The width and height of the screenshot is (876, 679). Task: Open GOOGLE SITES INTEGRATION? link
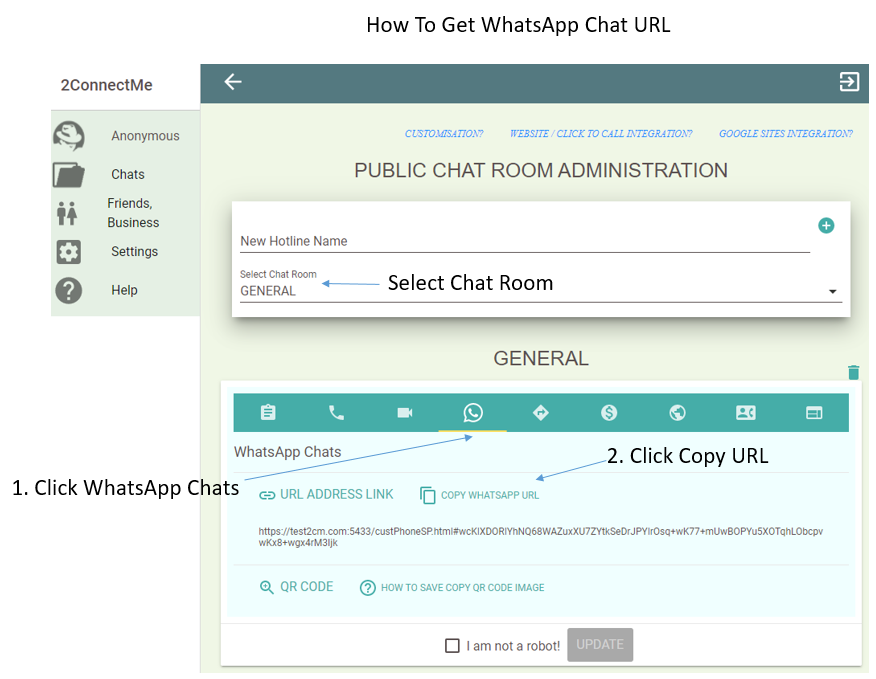(786, 134)
